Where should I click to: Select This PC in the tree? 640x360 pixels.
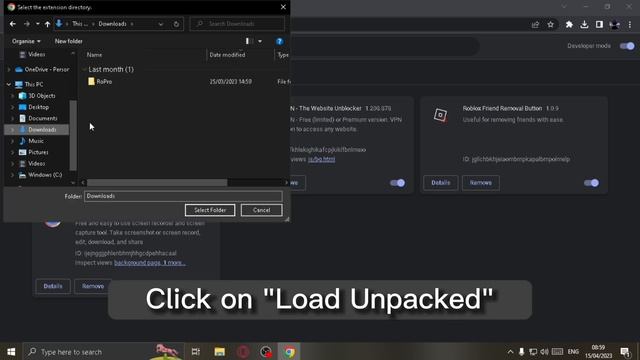(29, 84)
